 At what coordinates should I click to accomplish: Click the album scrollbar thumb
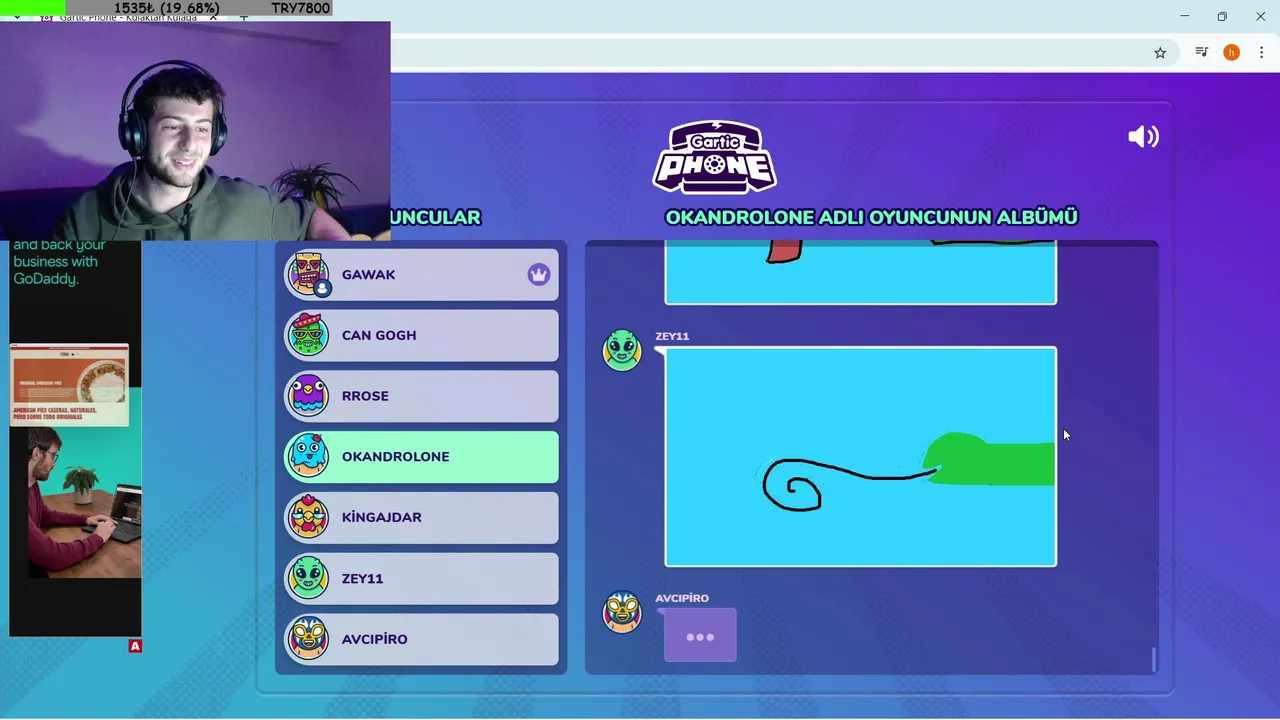pyautogui.click(x=1153, y=659)
